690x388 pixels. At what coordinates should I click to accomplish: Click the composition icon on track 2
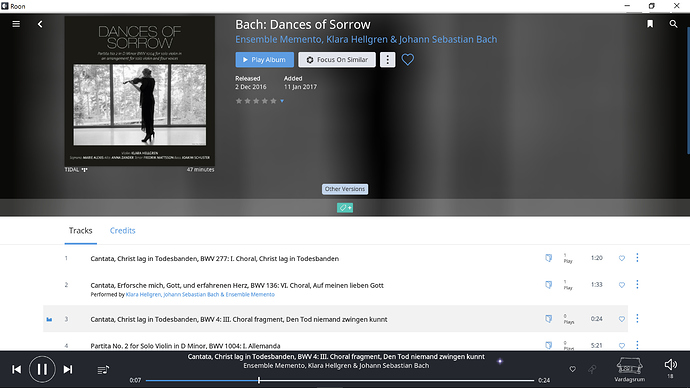tap(548, 285)
